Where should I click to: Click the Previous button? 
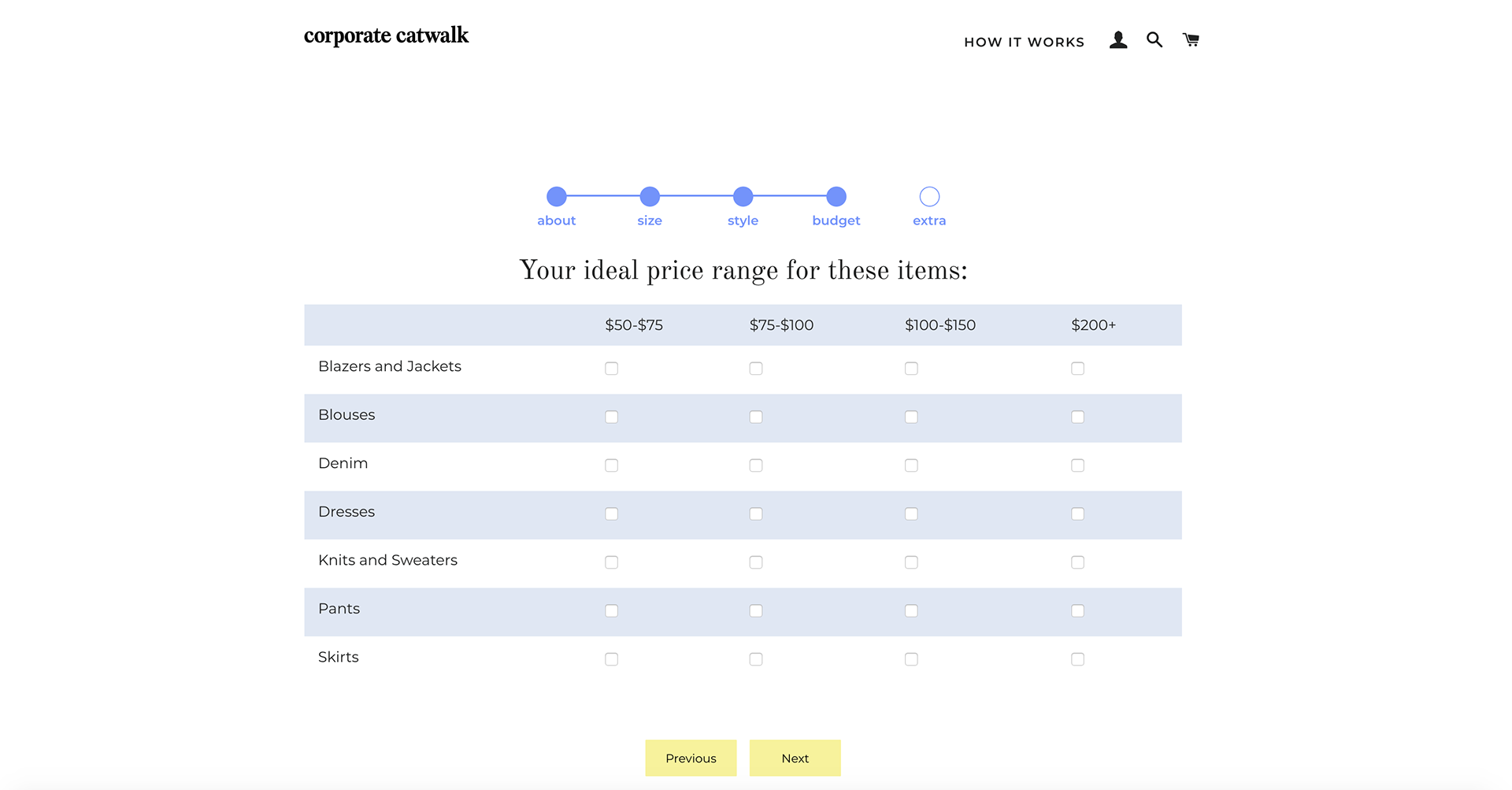click(x=691, y=758)
